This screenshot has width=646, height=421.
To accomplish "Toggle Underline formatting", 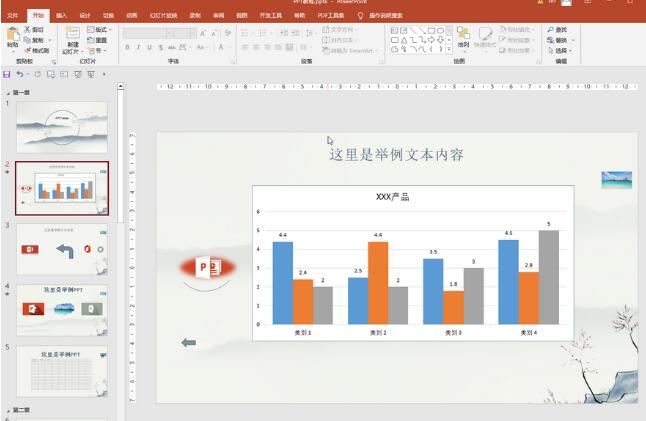I will point(150,47).
